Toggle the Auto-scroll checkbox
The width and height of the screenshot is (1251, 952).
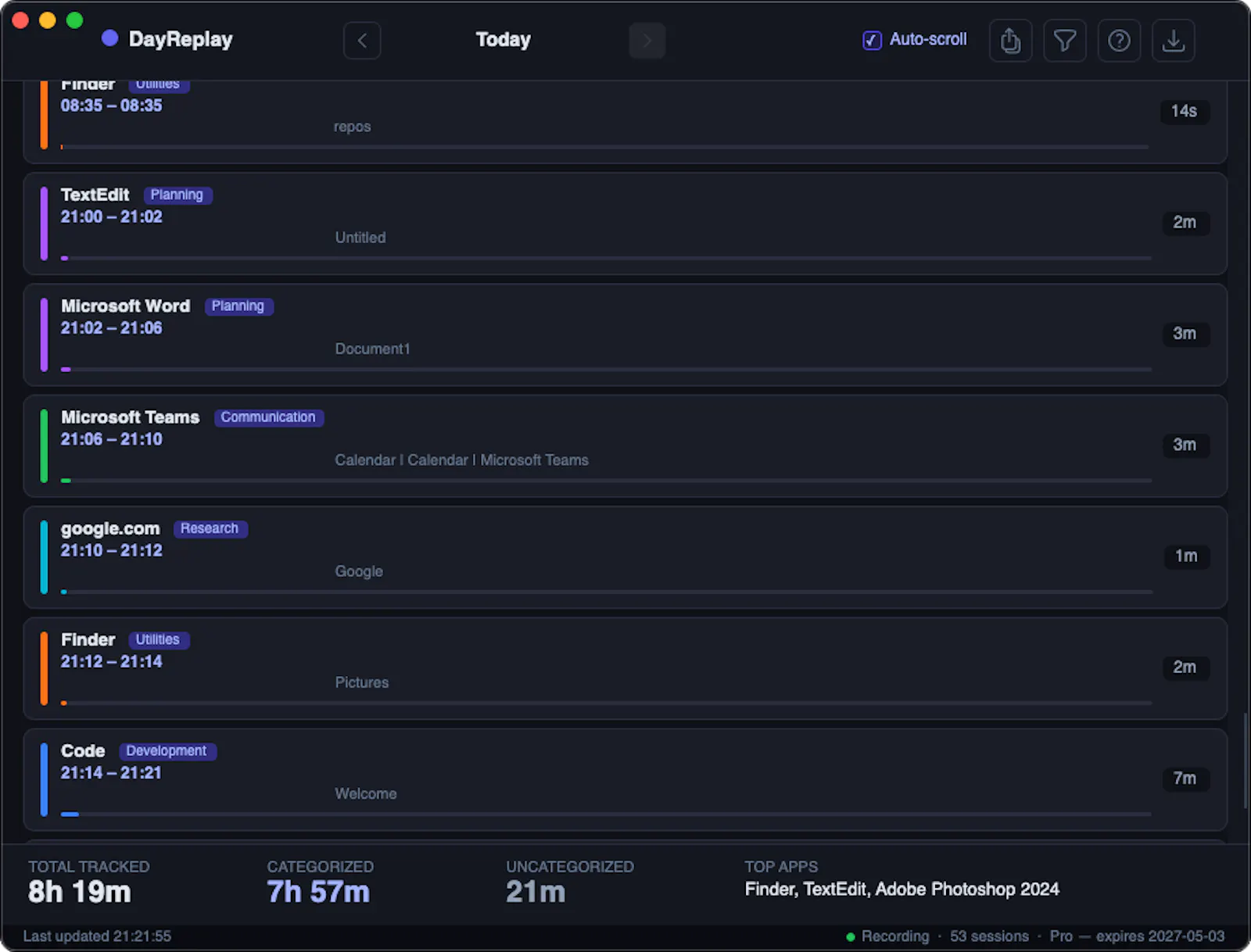(872, 40)
